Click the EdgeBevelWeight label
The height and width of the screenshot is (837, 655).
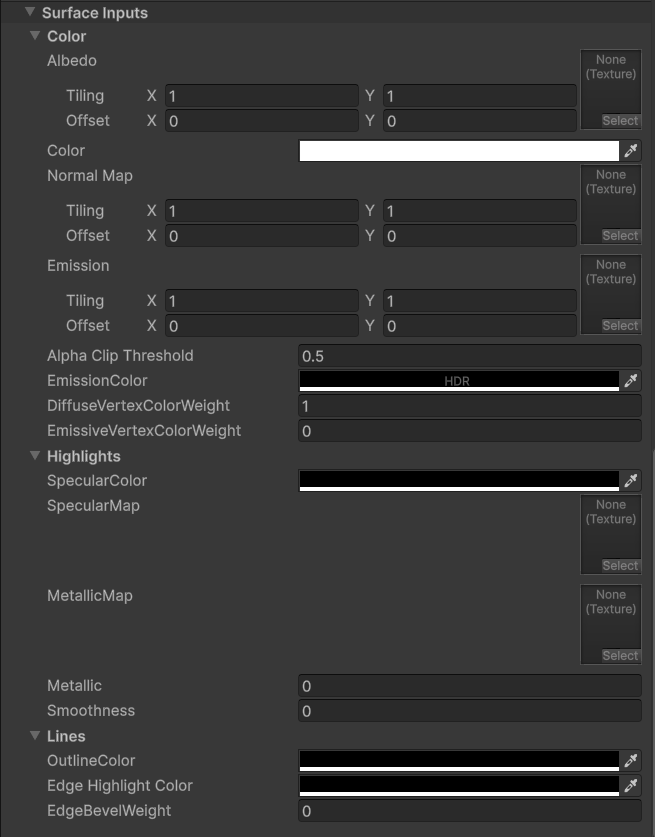point(109,811)
